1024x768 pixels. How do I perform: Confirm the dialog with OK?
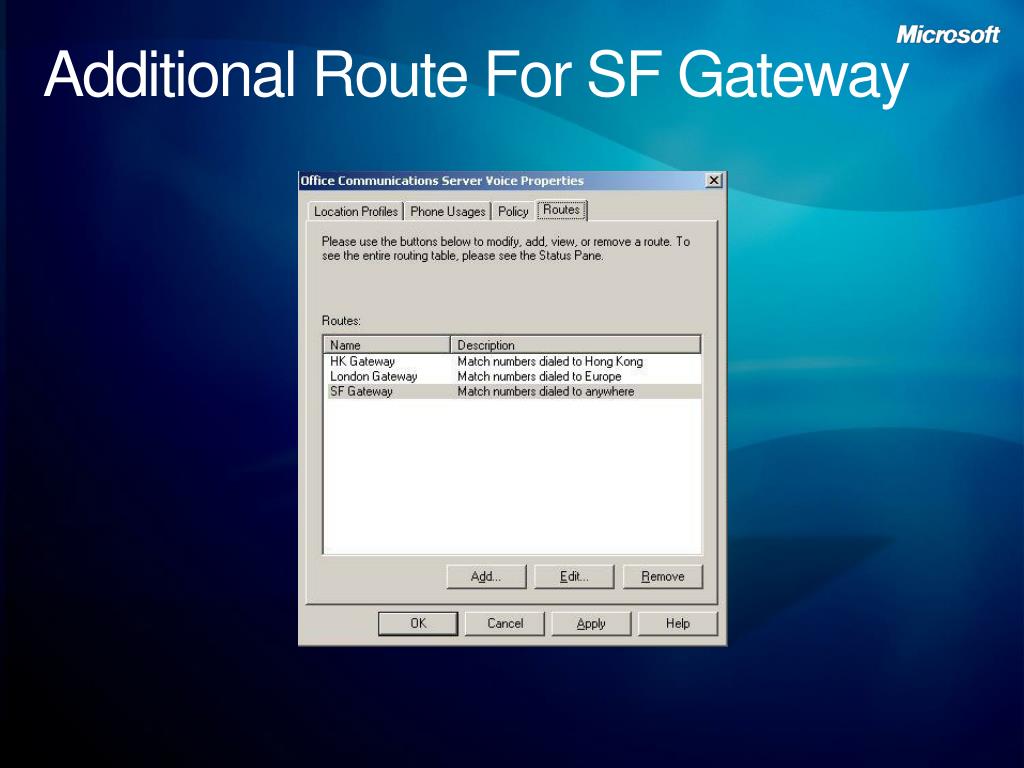(418, 623)
